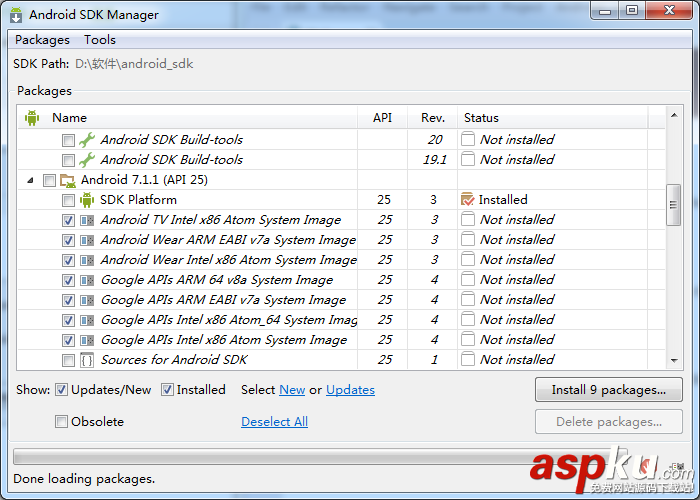700x500 pixels.
Task: Select the New packages link
Action: click(292, 390)
